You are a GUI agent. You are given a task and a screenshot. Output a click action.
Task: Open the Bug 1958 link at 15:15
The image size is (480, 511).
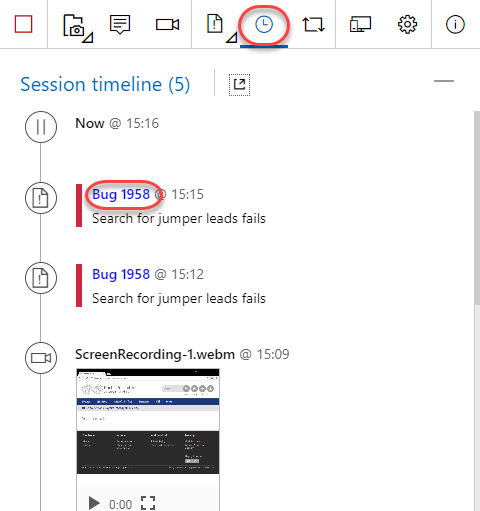click(121, 194)
